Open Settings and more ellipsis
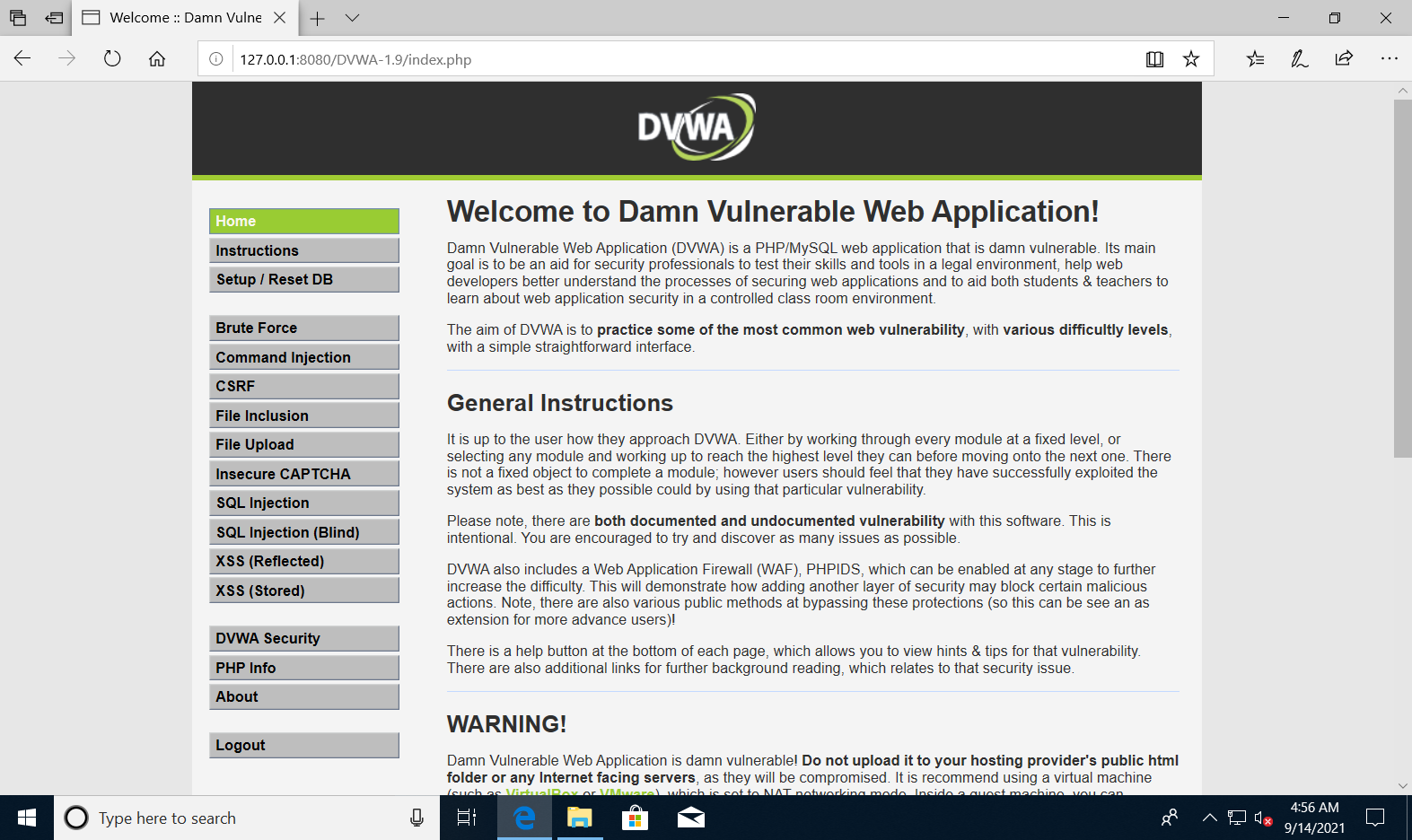The height and width of the screenshot is (840, 1412). [x=1389, y=59]
